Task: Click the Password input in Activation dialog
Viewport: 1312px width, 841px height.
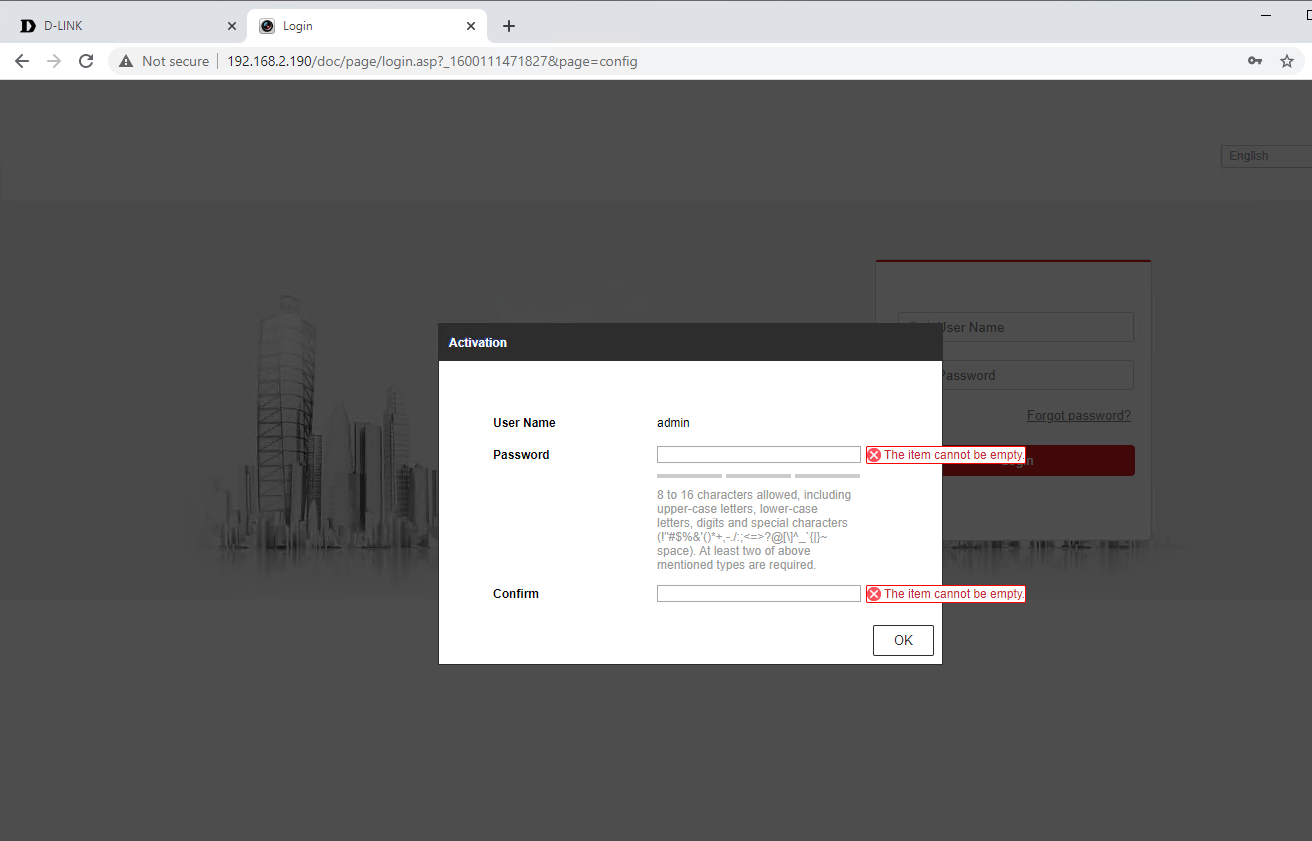Action: [x=758, y=455]
